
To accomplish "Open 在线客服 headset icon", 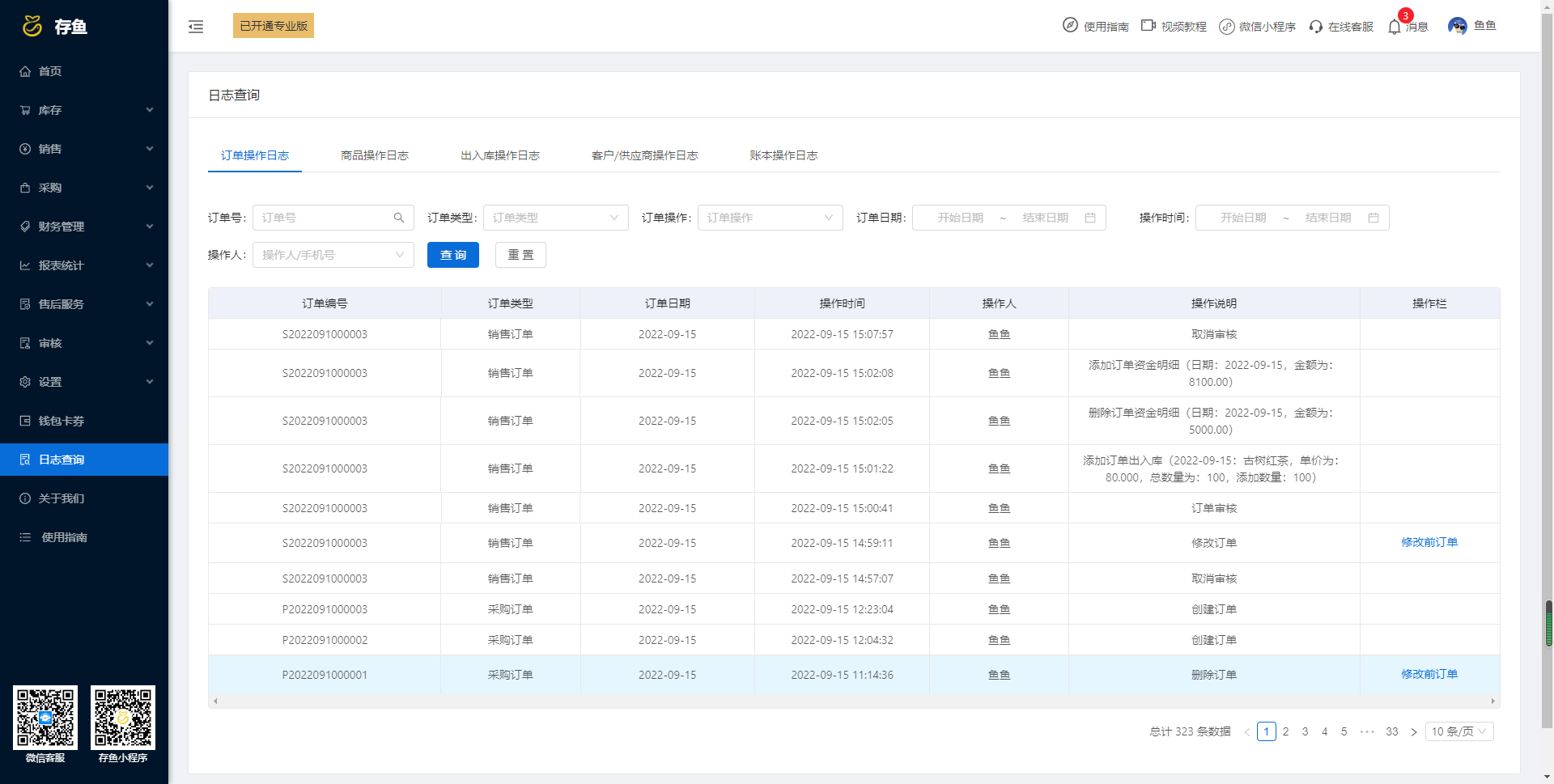I will [1316, 27].
